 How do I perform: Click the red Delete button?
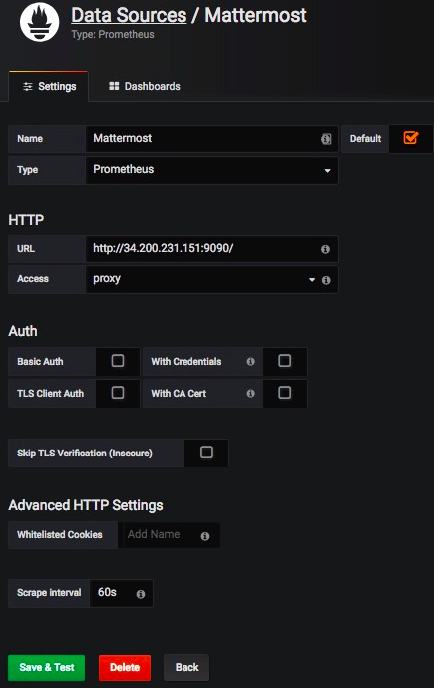(x=125, y=667)
